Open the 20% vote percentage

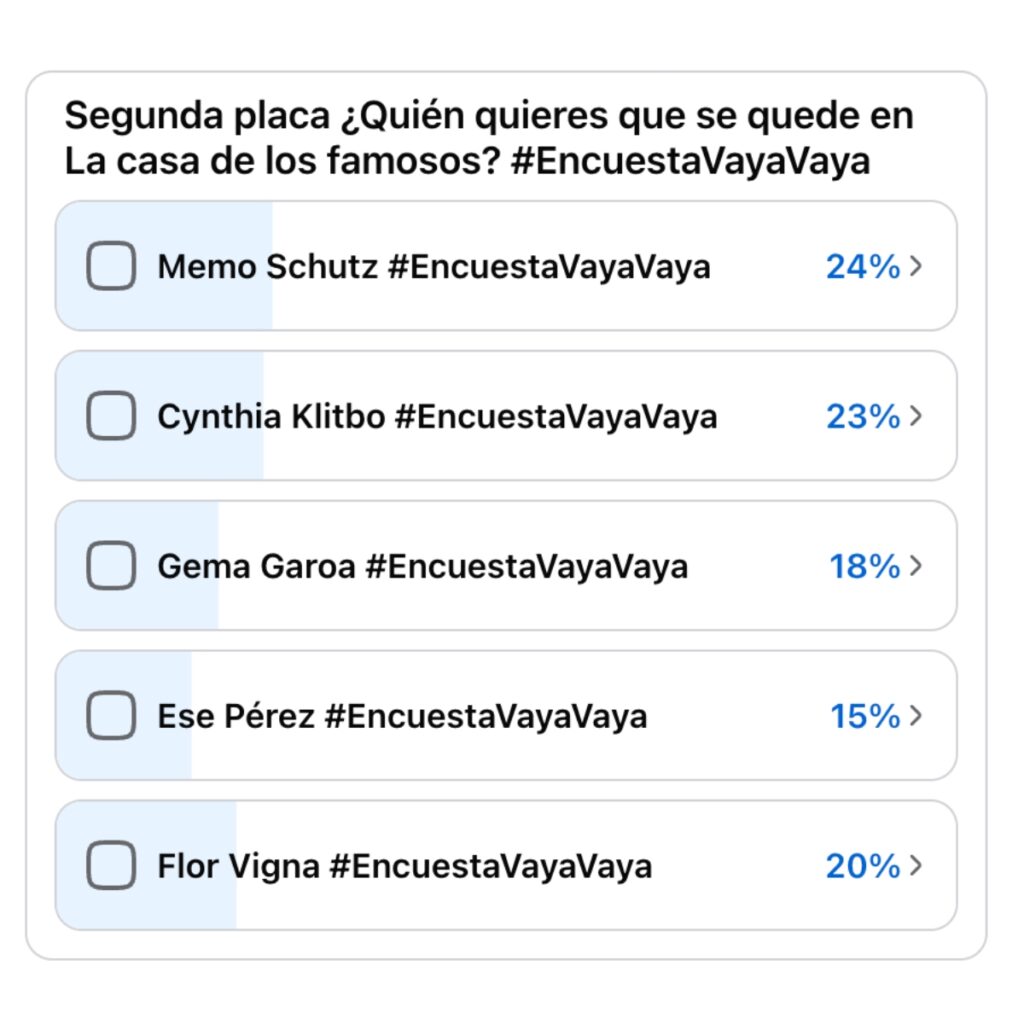click(x=863, y=866)
